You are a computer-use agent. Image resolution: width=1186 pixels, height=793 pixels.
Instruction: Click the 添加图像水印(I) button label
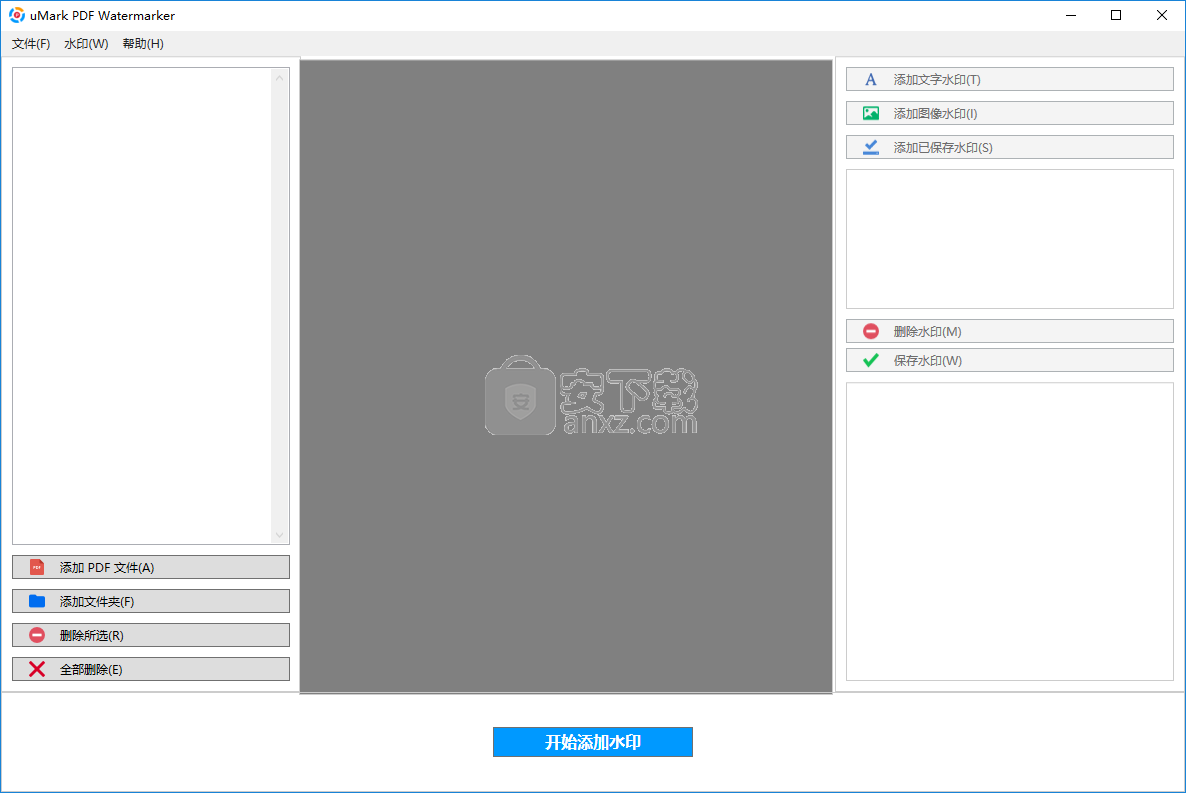click(936, 114)
